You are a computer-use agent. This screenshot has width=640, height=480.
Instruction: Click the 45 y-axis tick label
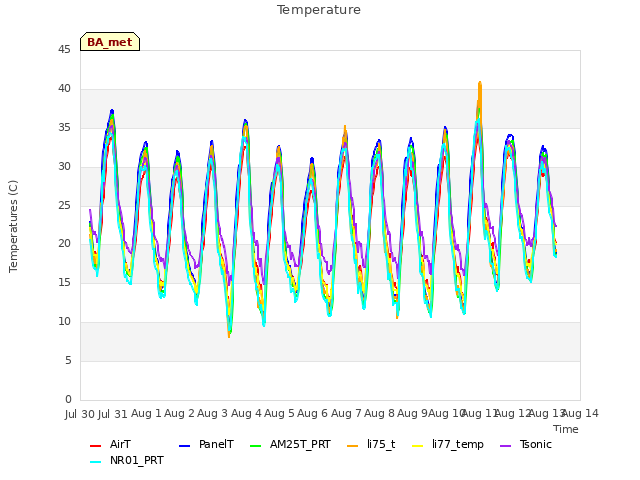click(64, 49)
